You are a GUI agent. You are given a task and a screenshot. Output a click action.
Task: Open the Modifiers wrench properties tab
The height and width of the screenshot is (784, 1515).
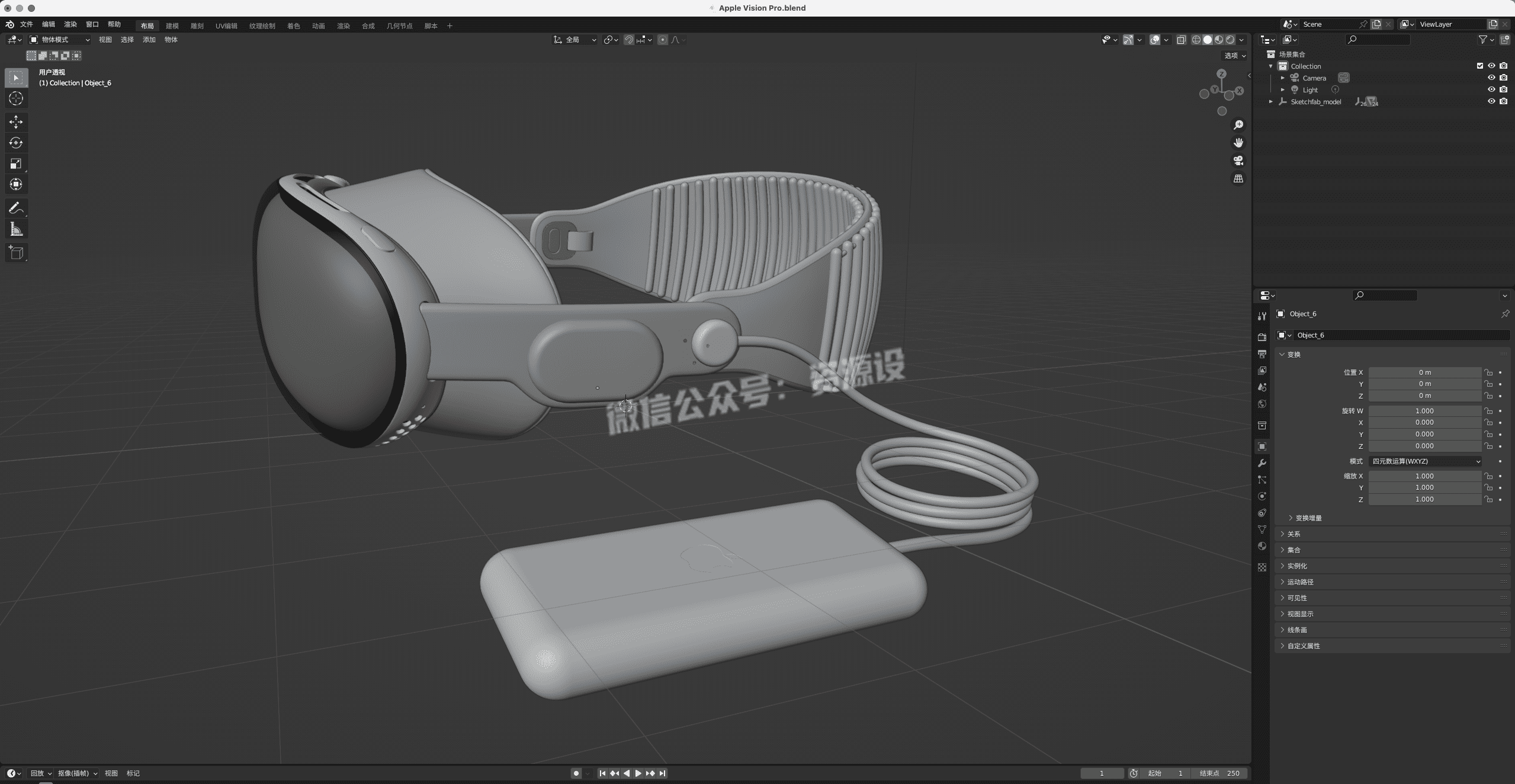click(1262, 463)
